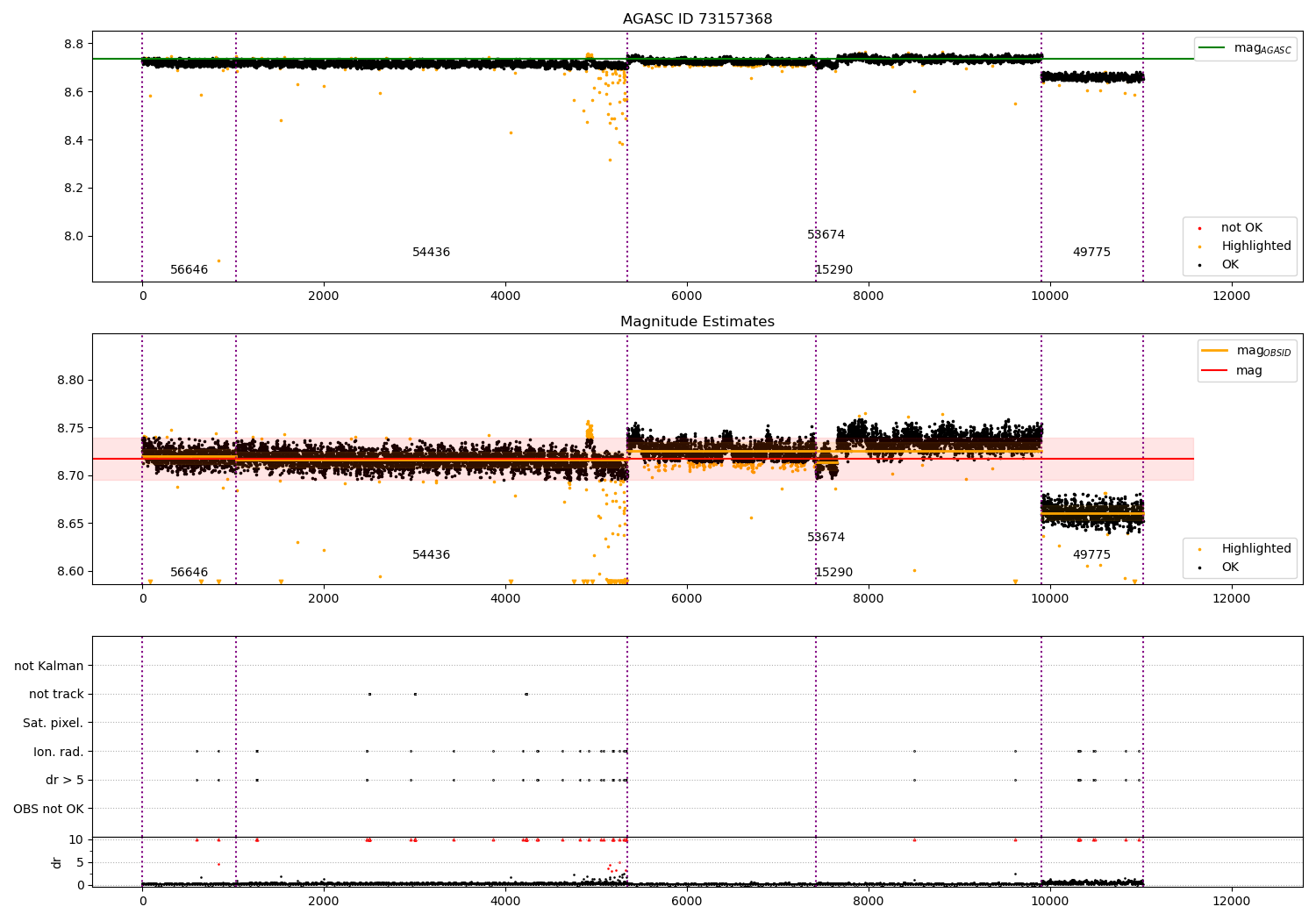Image resolution: width=1316 pixels, height=921 pixels.
Task: Click the lone orange outlier near magnitude 7.9
Action: click(218, 261)
